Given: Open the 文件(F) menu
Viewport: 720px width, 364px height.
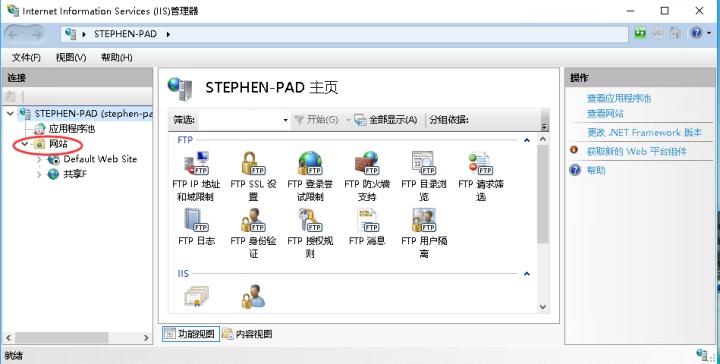Looking at the screenshot, I should 26,57.
